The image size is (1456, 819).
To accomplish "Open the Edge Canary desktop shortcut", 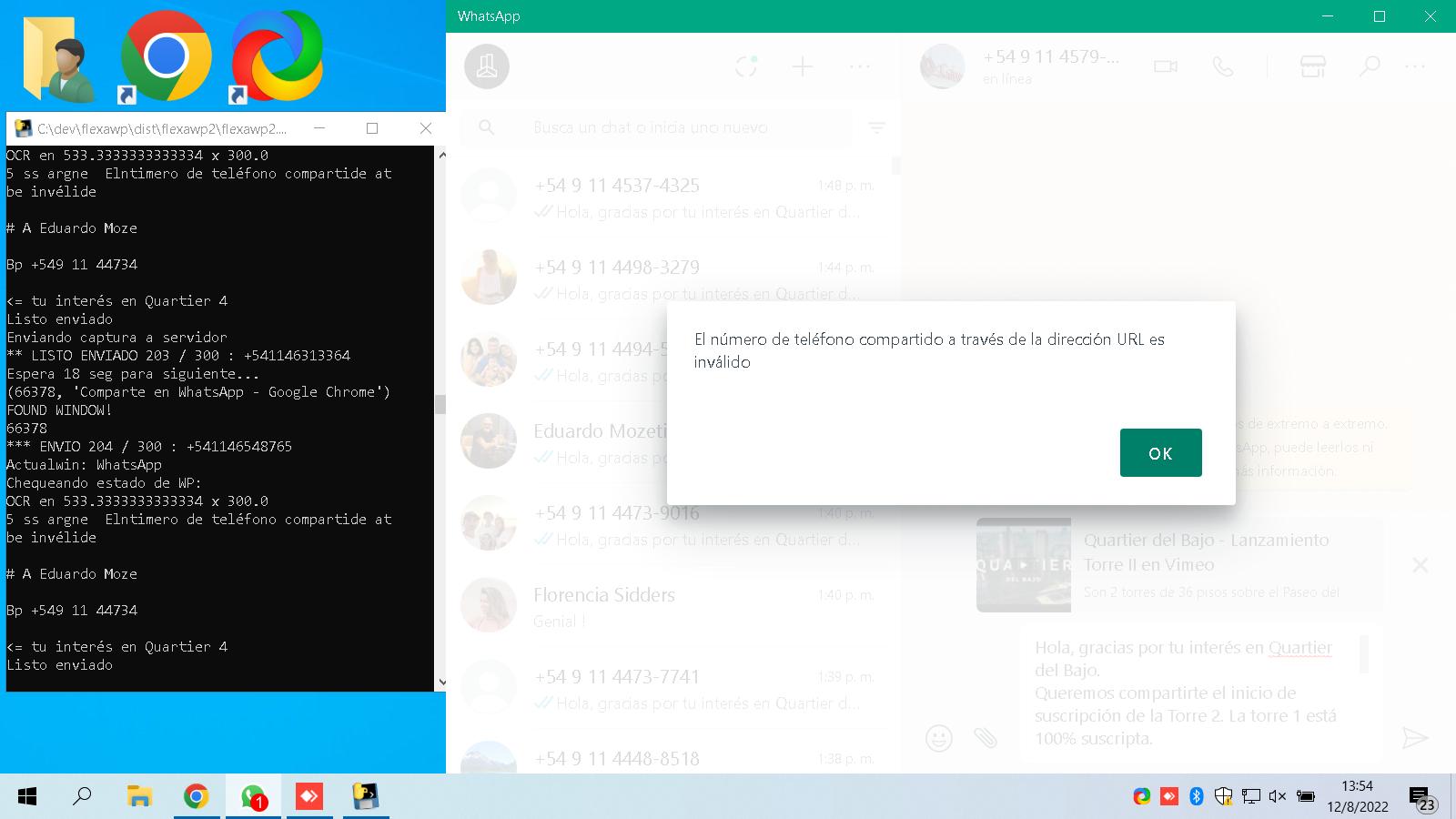I will point(277,56).
